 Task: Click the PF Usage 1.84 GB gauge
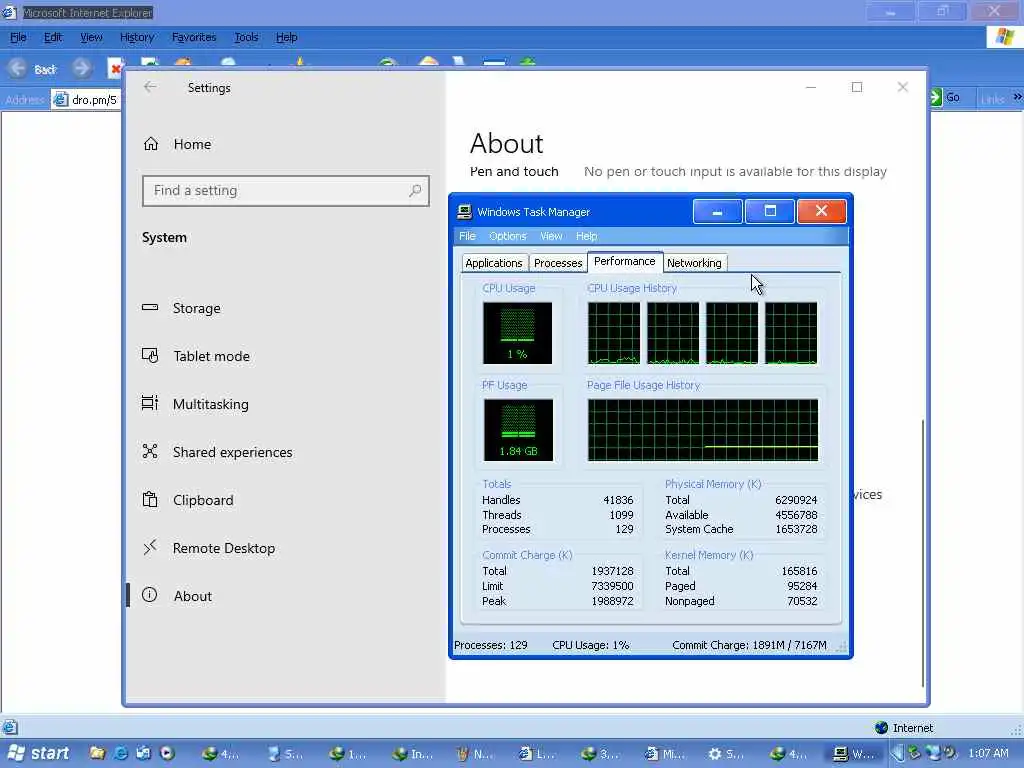(x=518, y=430)
